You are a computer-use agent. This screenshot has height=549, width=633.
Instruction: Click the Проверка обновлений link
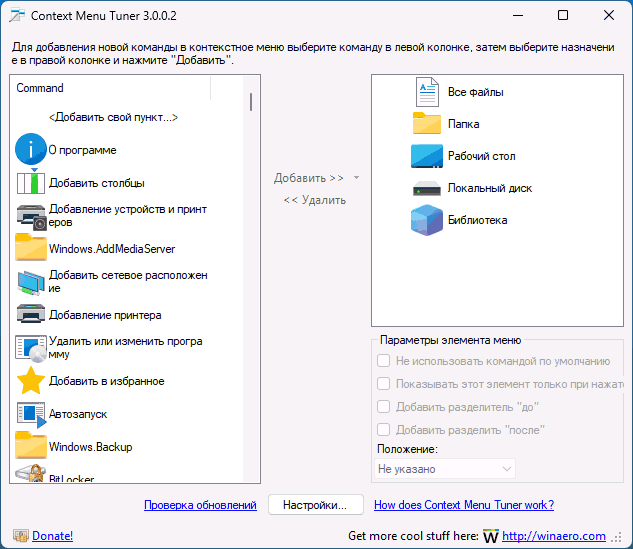200,505
